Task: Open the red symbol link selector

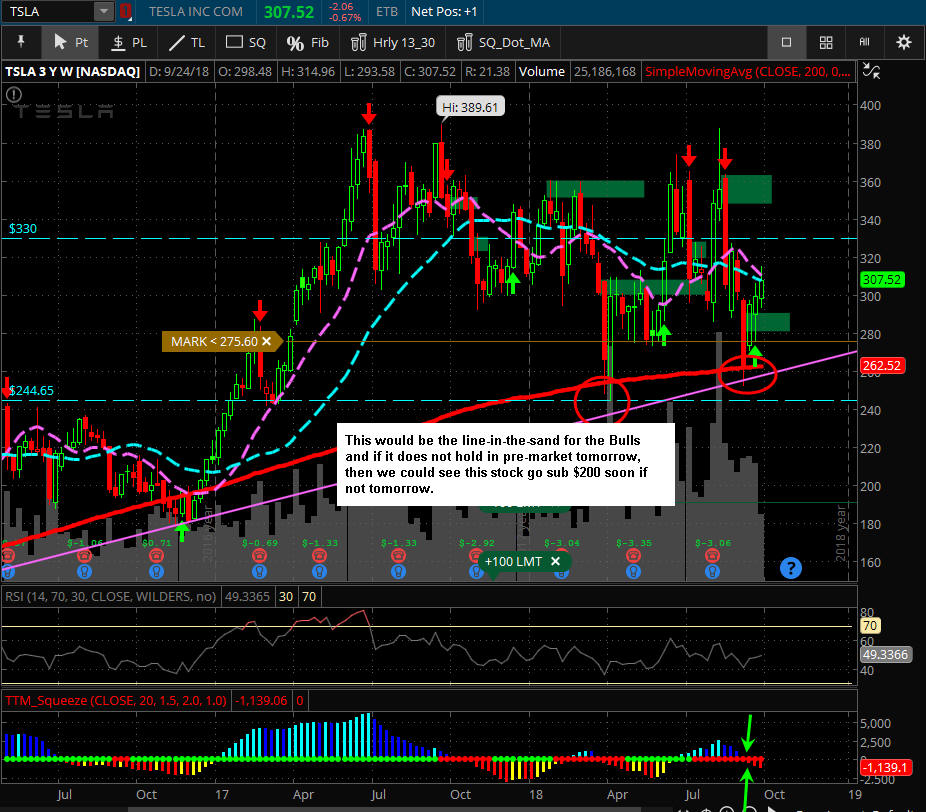Action: [x=125, y=12]
